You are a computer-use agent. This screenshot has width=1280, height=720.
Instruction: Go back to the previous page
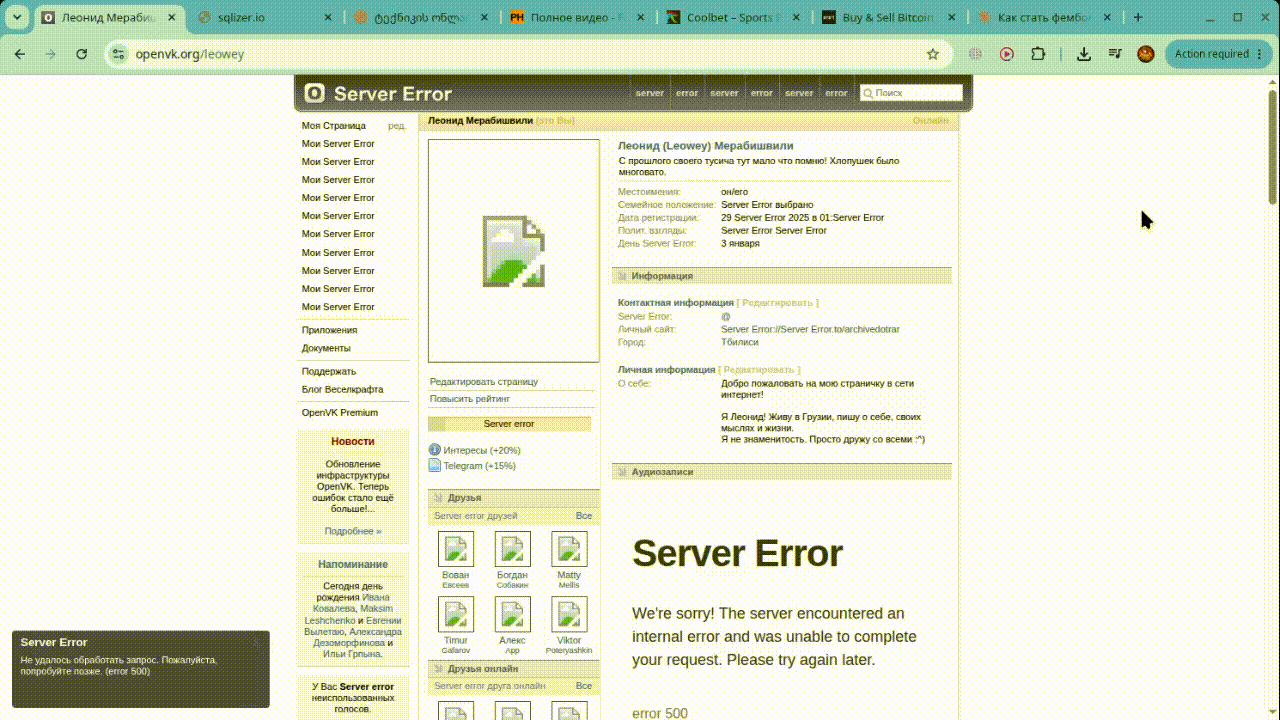20,54
